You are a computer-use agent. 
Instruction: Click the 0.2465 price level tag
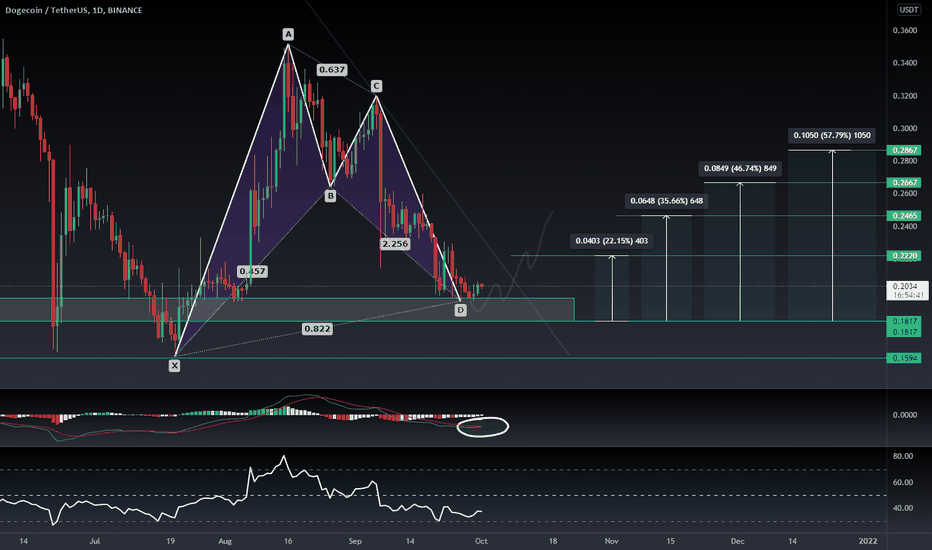click(904, 216)
